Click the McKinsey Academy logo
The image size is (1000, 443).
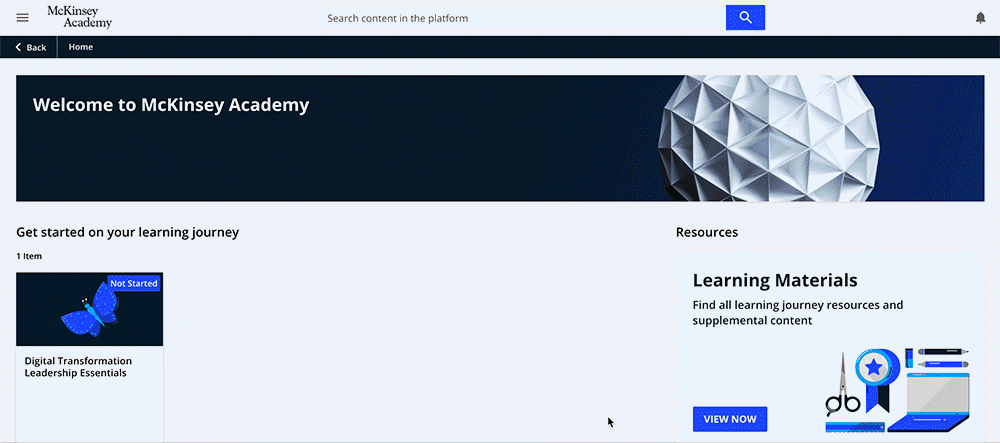pyautogui.click(x=79, y=17)
